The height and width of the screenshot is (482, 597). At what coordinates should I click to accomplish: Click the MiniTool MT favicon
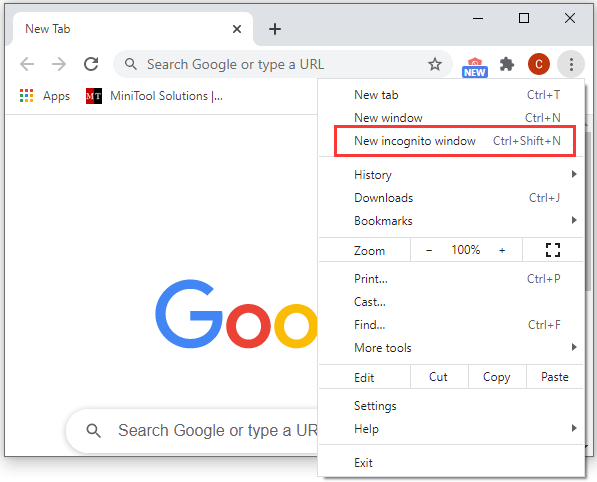tap(94, 96)
